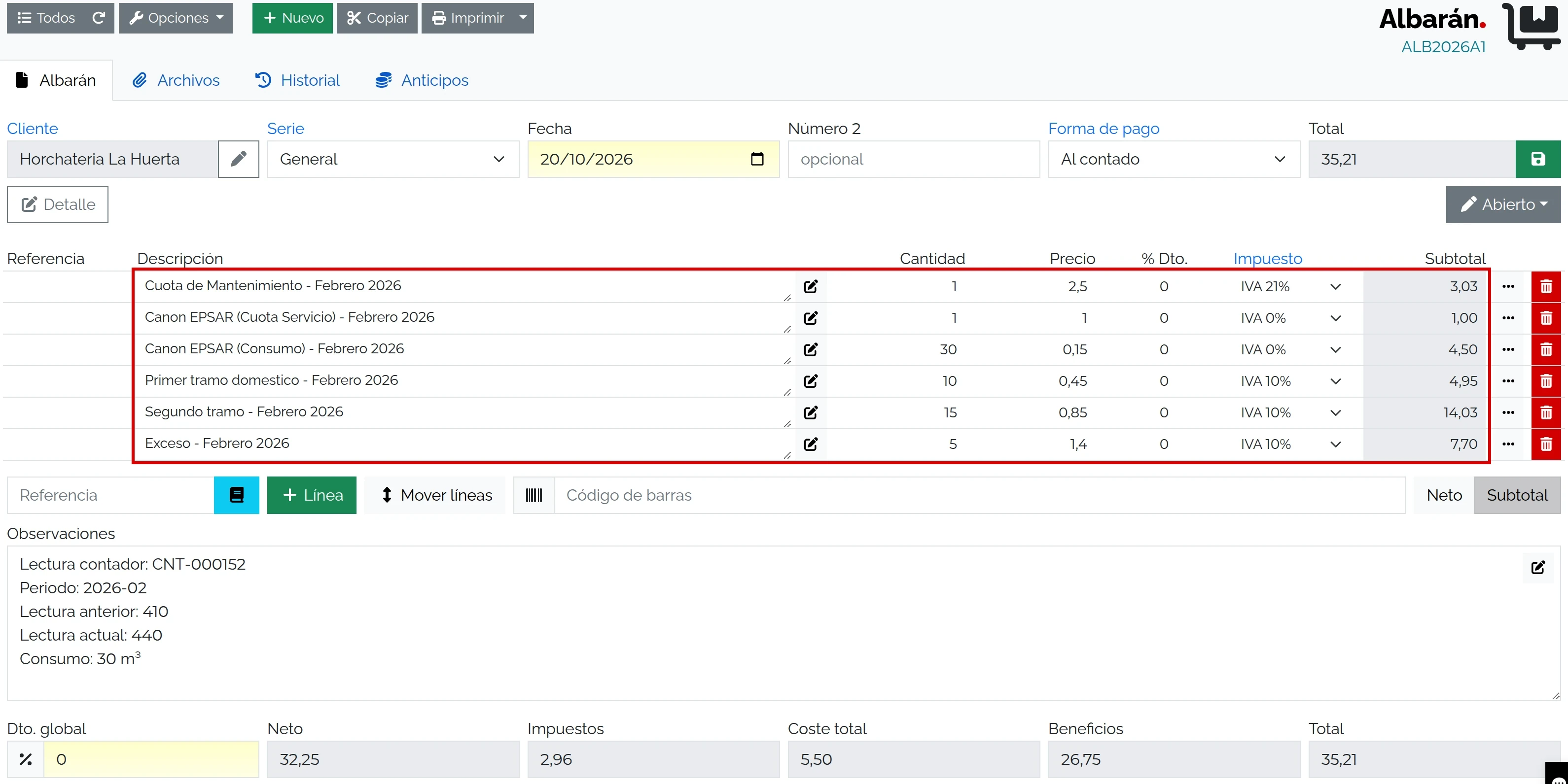Delete the Cuota de Mantenimiento line
Viewport: 1568px width, 784px height.
tap(1546, 286)
